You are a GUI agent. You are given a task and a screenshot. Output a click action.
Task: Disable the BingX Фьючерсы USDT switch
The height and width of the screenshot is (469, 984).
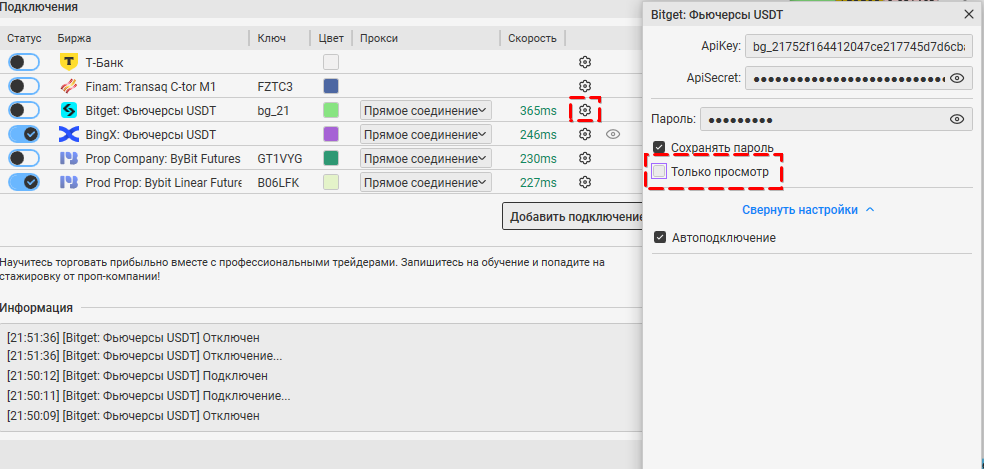point(24,134)
